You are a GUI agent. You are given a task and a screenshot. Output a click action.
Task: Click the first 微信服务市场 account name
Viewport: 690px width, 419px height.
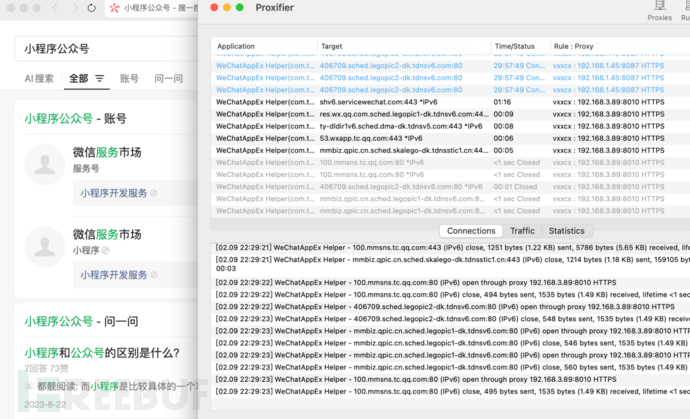[x=107, y=152]
